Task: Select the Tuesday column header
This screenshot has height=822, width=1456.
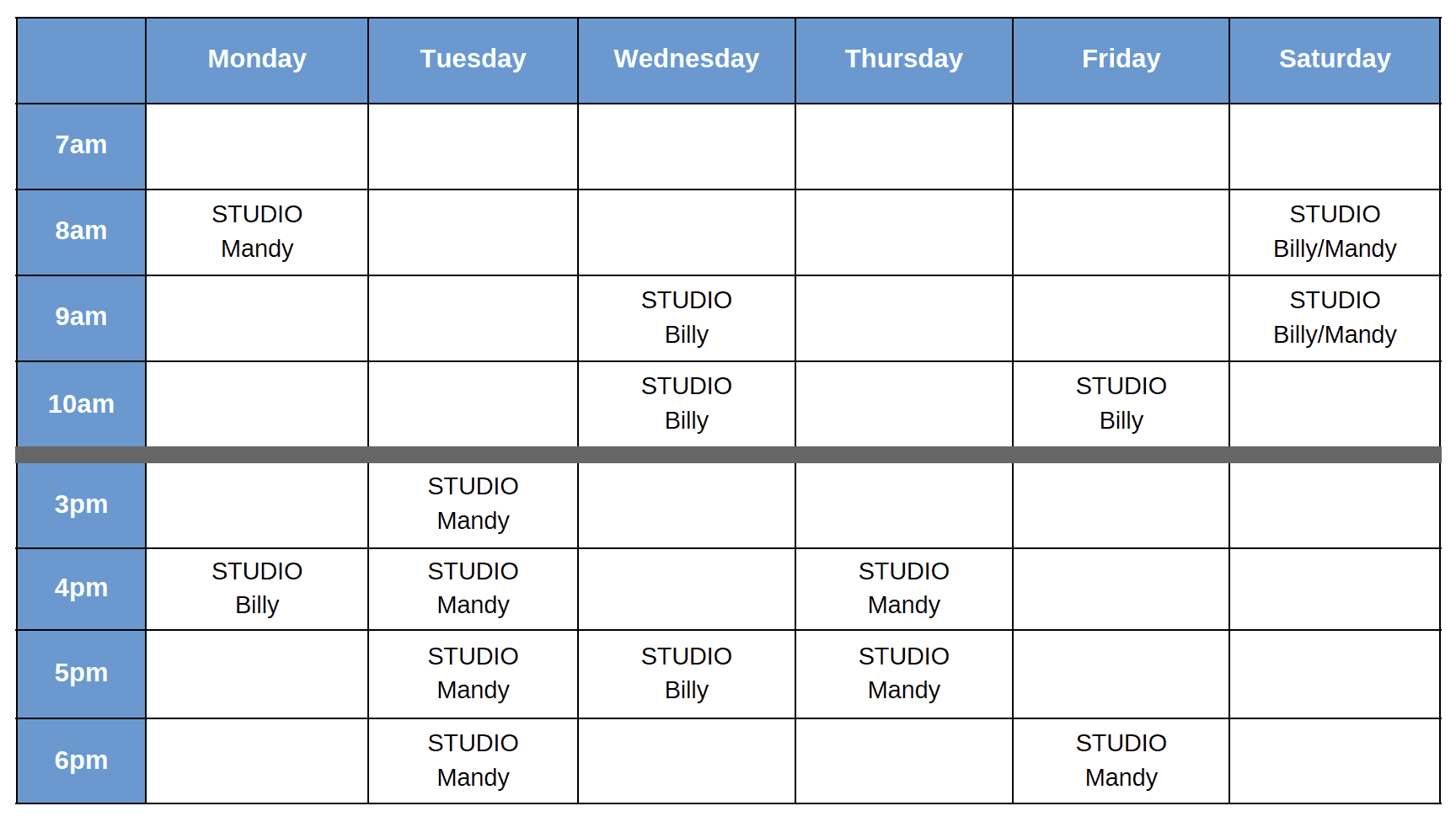Action: [x=473, y=61]
